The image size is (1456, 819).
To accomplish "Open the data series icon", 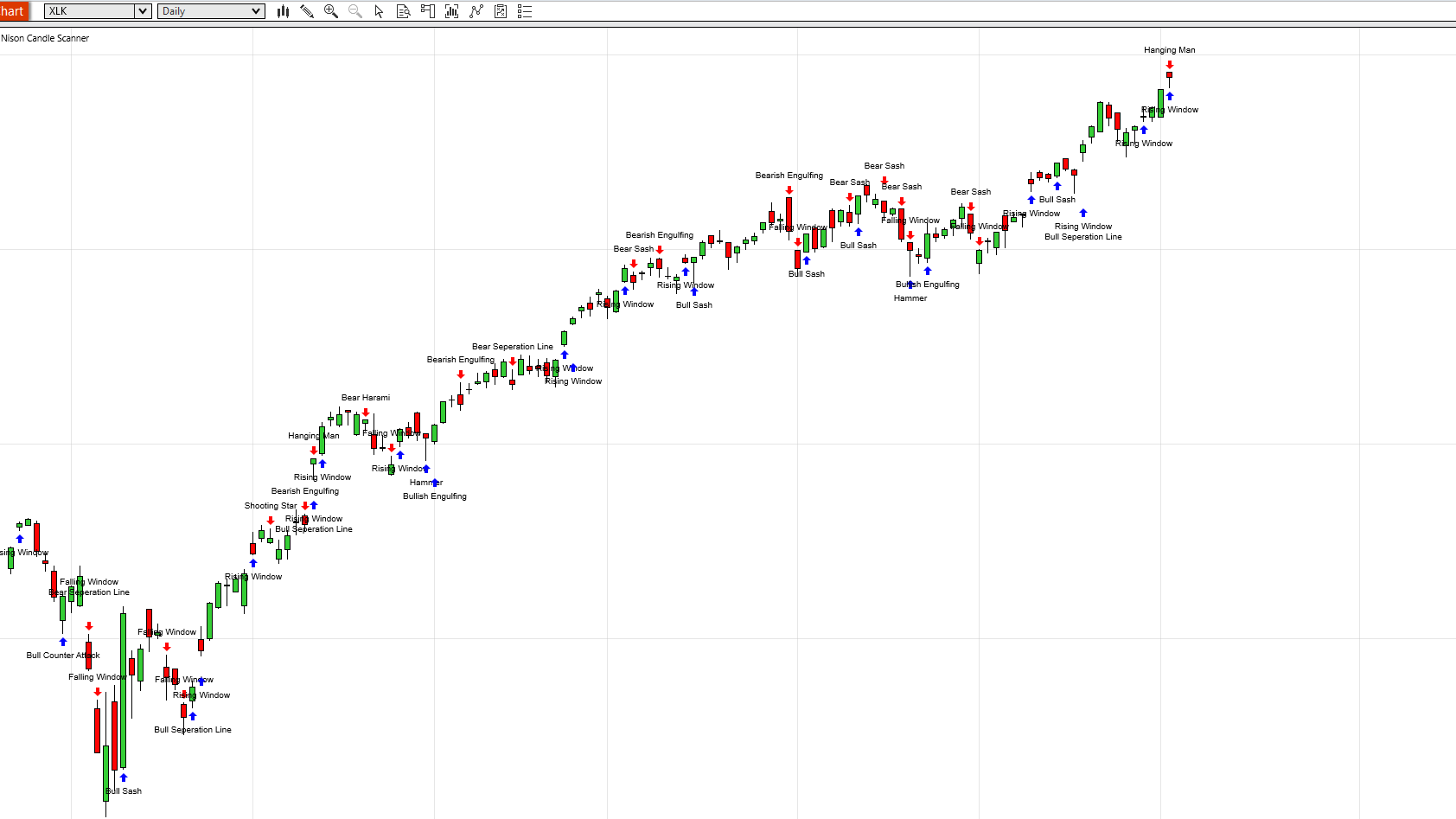I will [x=451, y=11].
